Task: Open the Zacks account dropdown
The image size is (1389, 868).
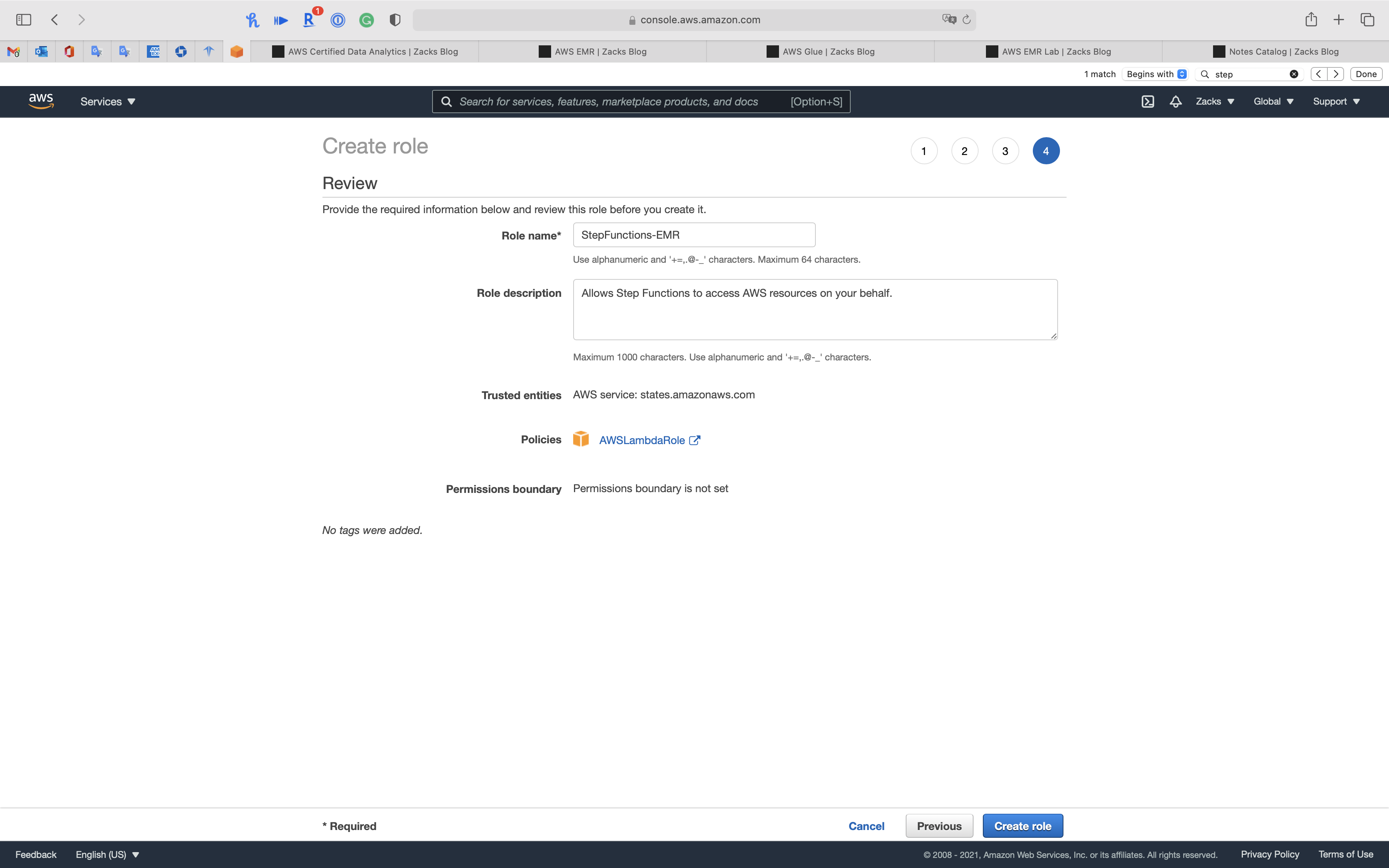Action: click(x=1215, y=102)
